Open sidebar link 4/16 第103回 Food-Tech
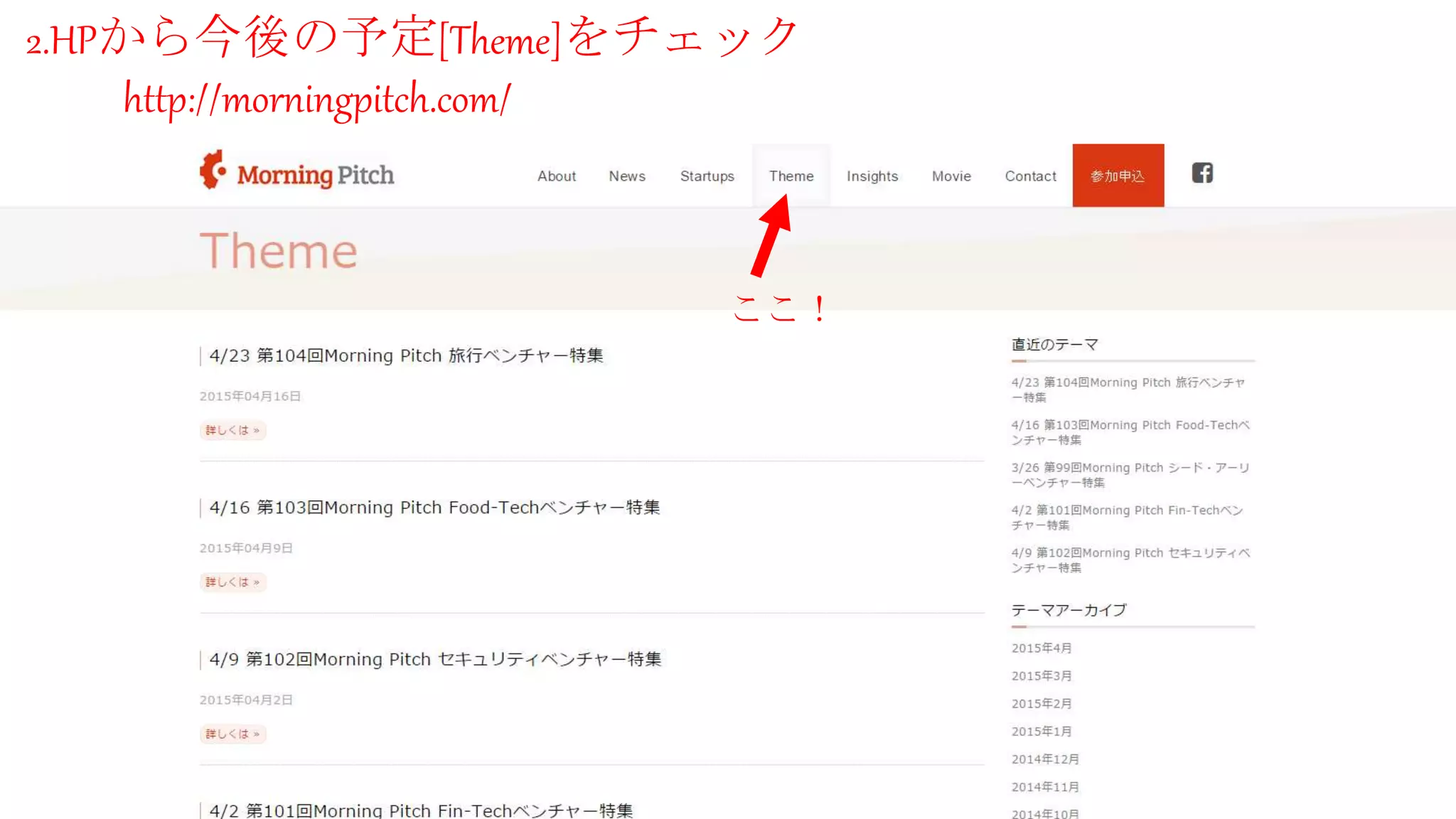 (1130, 432)
